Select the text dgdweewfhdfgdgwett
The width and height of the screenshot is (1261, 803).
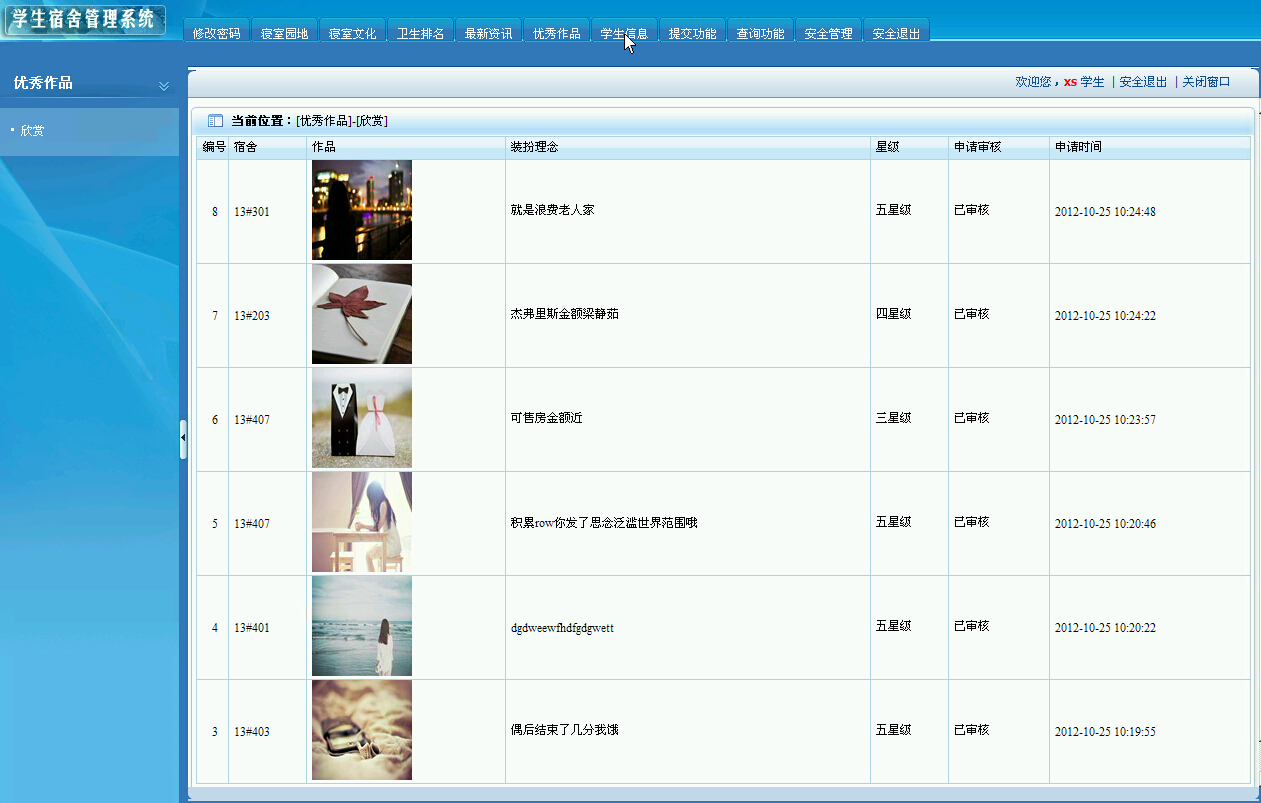562,628
